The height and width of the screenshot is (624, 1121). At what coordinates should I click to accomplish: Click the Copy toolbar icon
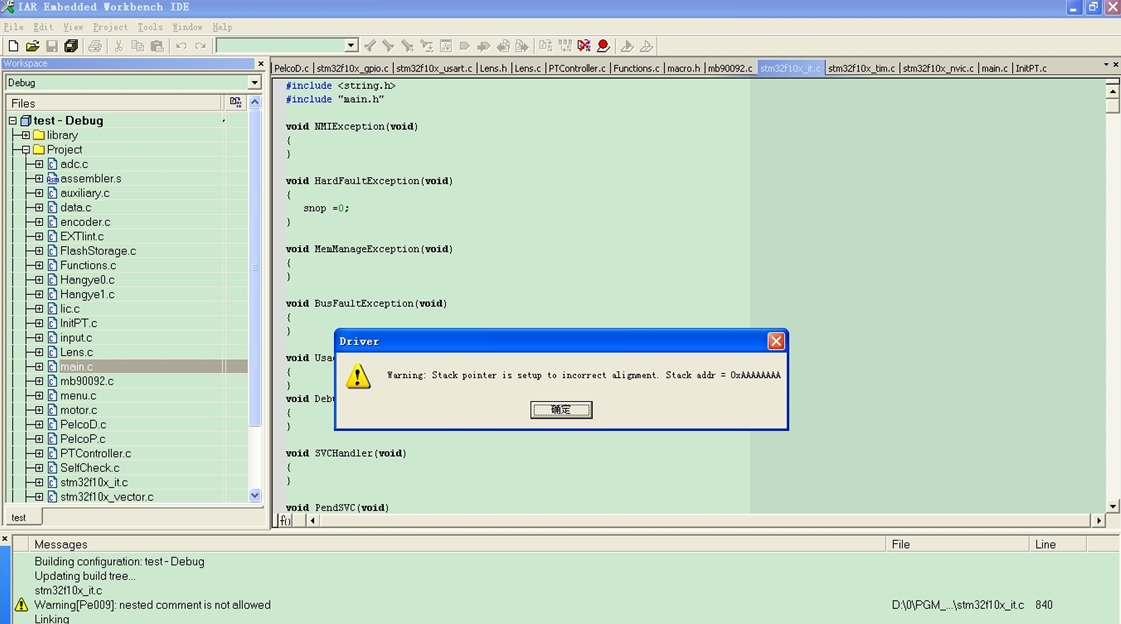[x=137, y=46]
